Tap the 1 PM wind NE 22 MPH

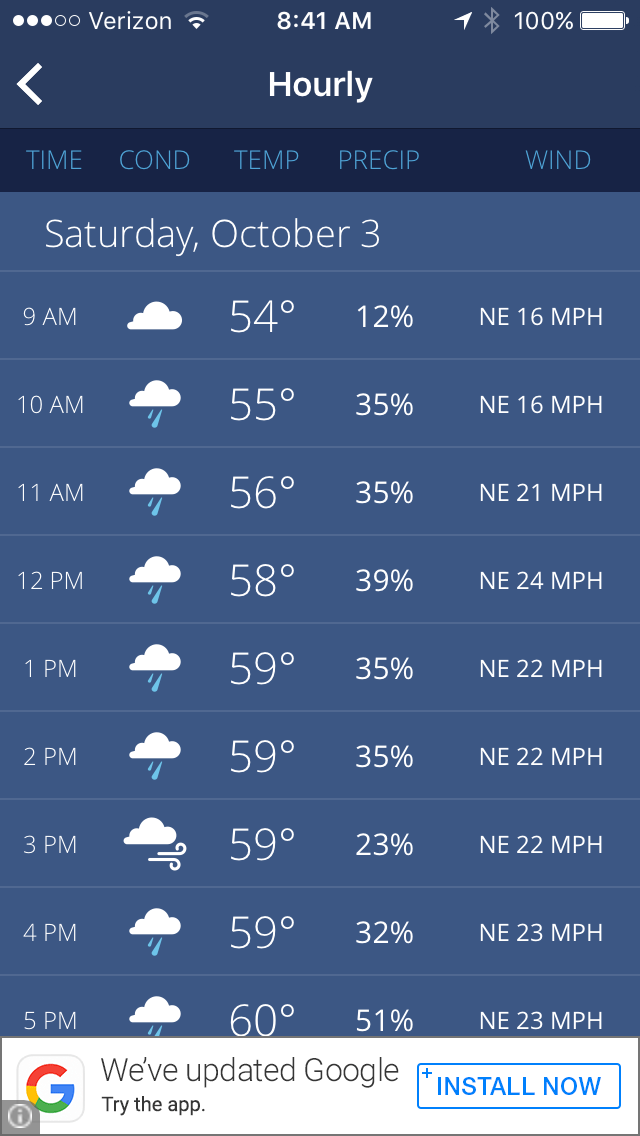pyautogui.click(x=541, y=668)
